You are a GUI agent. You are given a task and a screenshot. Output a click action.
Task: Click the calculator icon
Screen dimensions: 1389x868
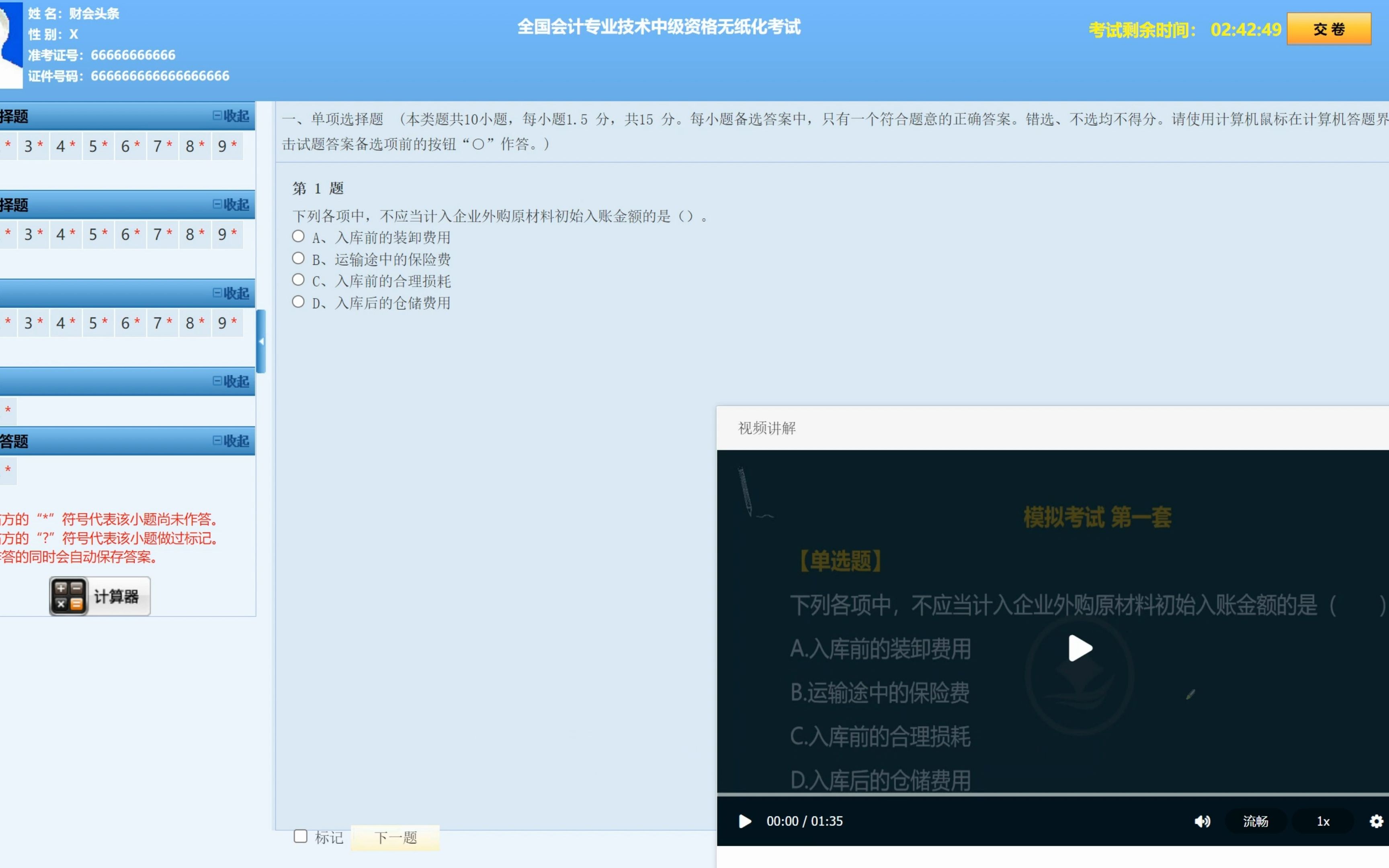tap(69, 596)
